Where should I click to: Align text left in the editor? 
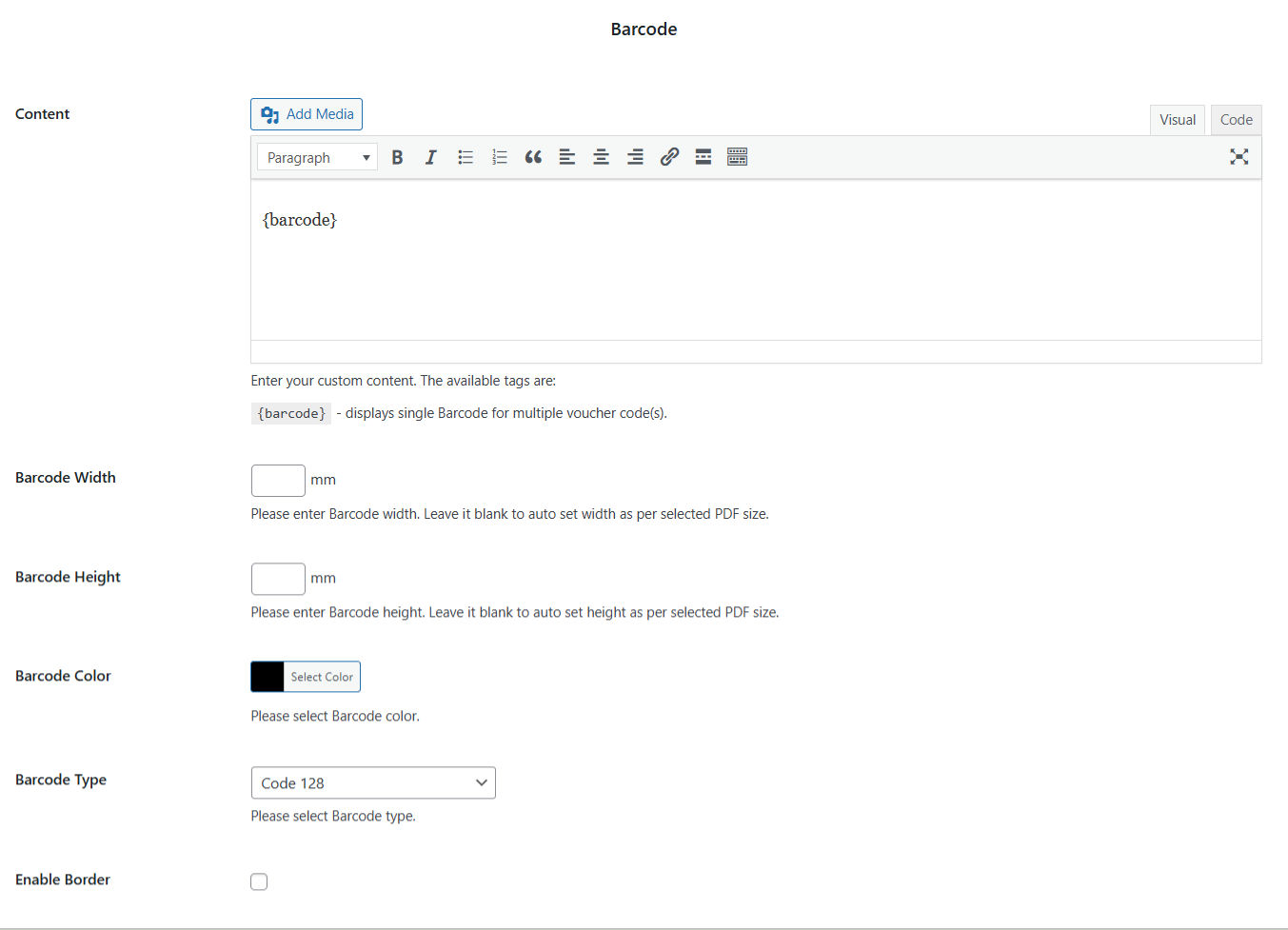coord(567,157)
